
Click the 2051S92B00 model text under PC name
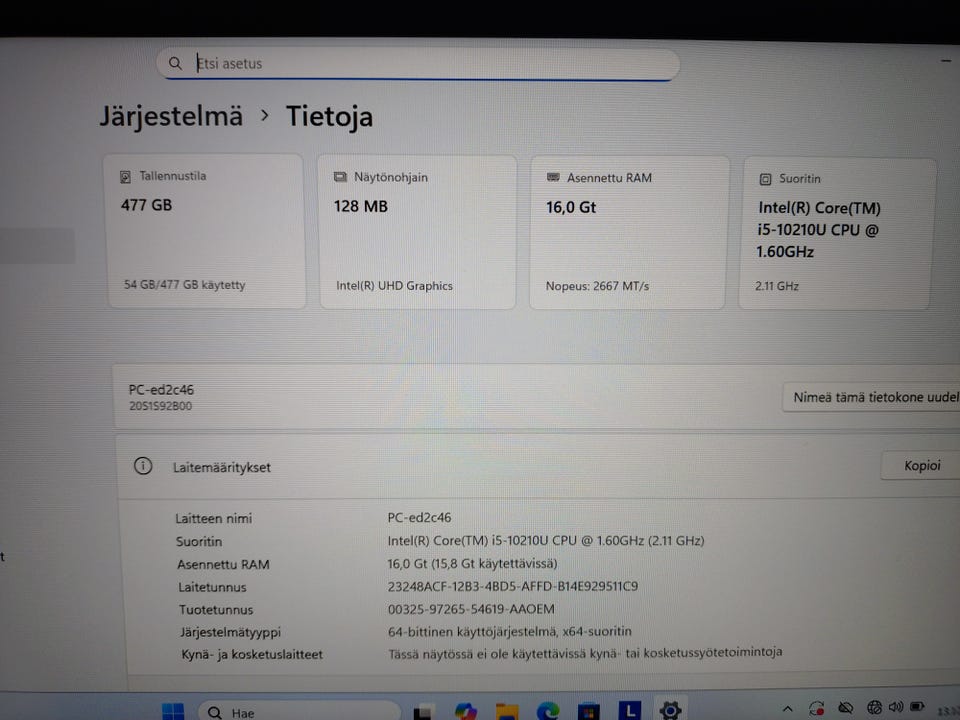coord(160,406)
